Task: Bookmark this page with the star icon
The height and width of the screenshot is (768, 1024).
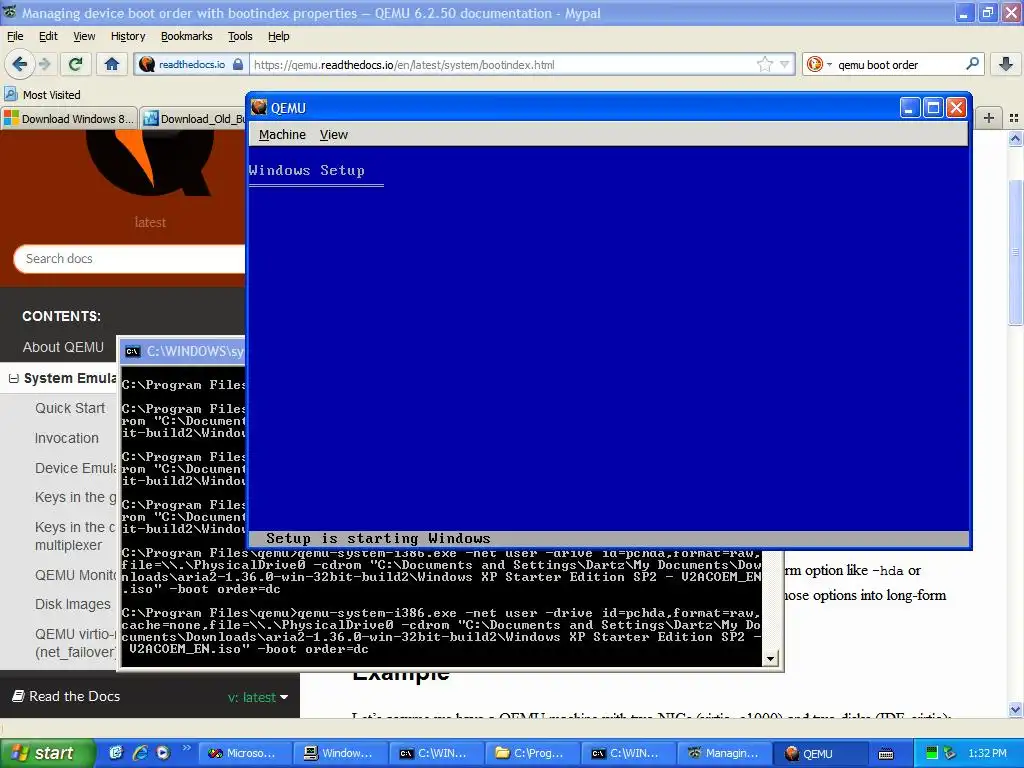Action: (765, 64)
